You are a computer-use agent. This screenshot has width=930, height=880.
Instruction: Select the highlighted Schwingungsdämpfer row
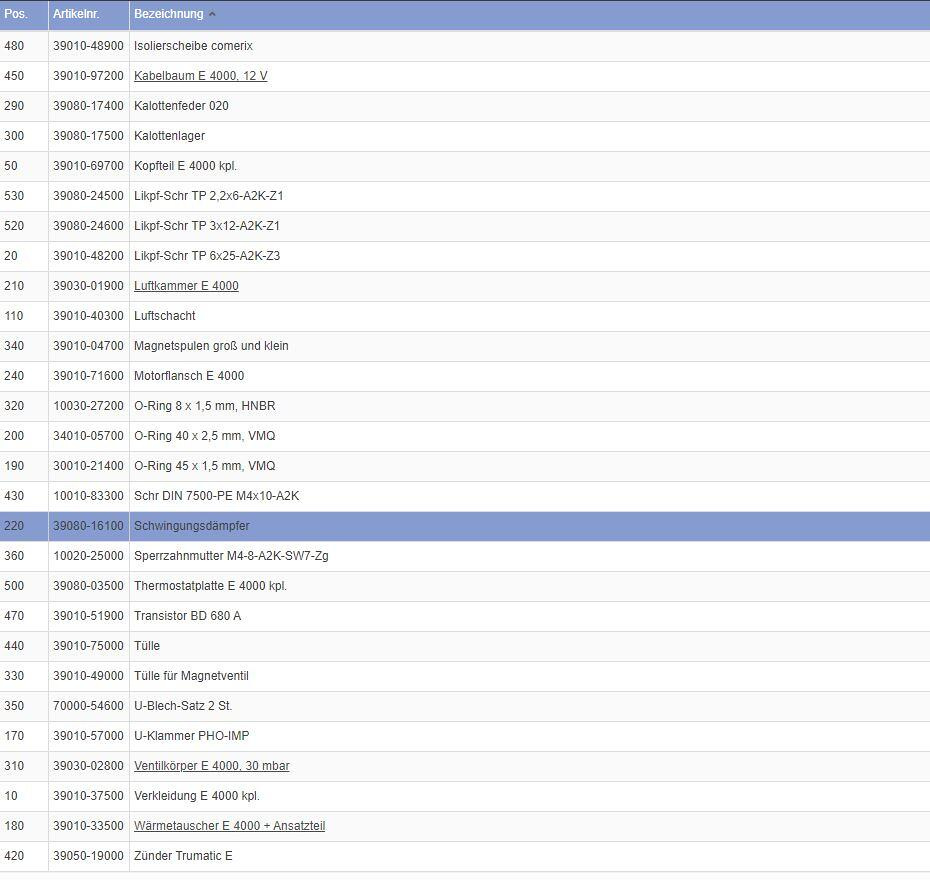[x=191, y=526]
